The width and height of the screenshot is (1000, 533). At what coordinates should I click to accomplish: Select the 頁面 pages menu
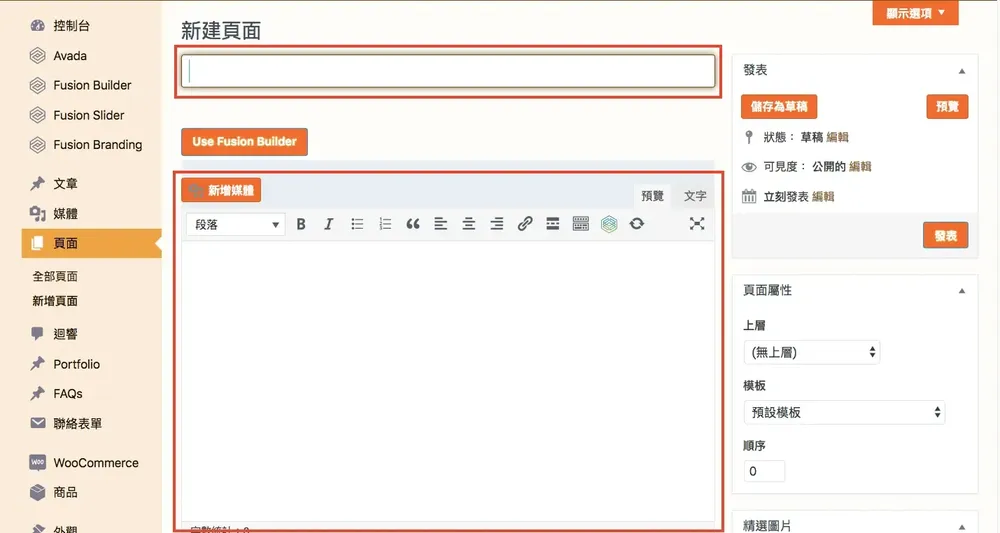pos(91,243)
